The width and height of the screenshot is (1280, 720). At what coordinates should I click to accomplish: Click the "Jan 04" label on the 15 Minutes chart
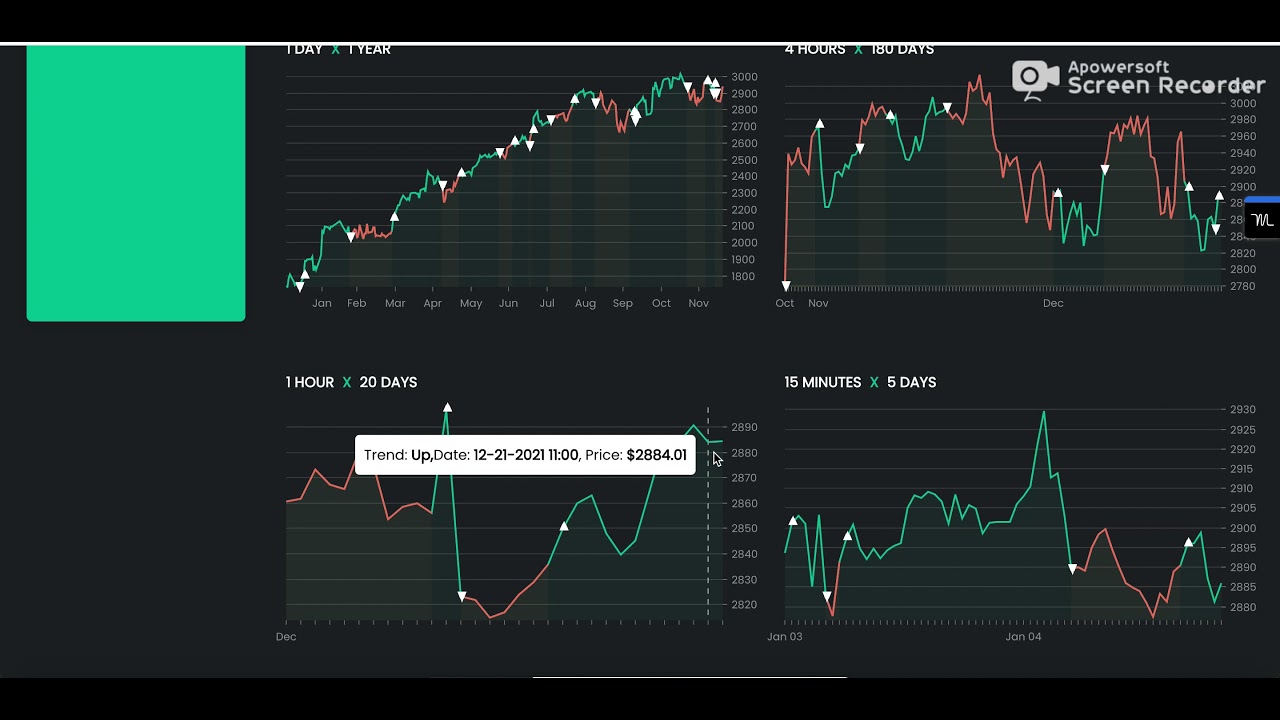pos(1023,636)
